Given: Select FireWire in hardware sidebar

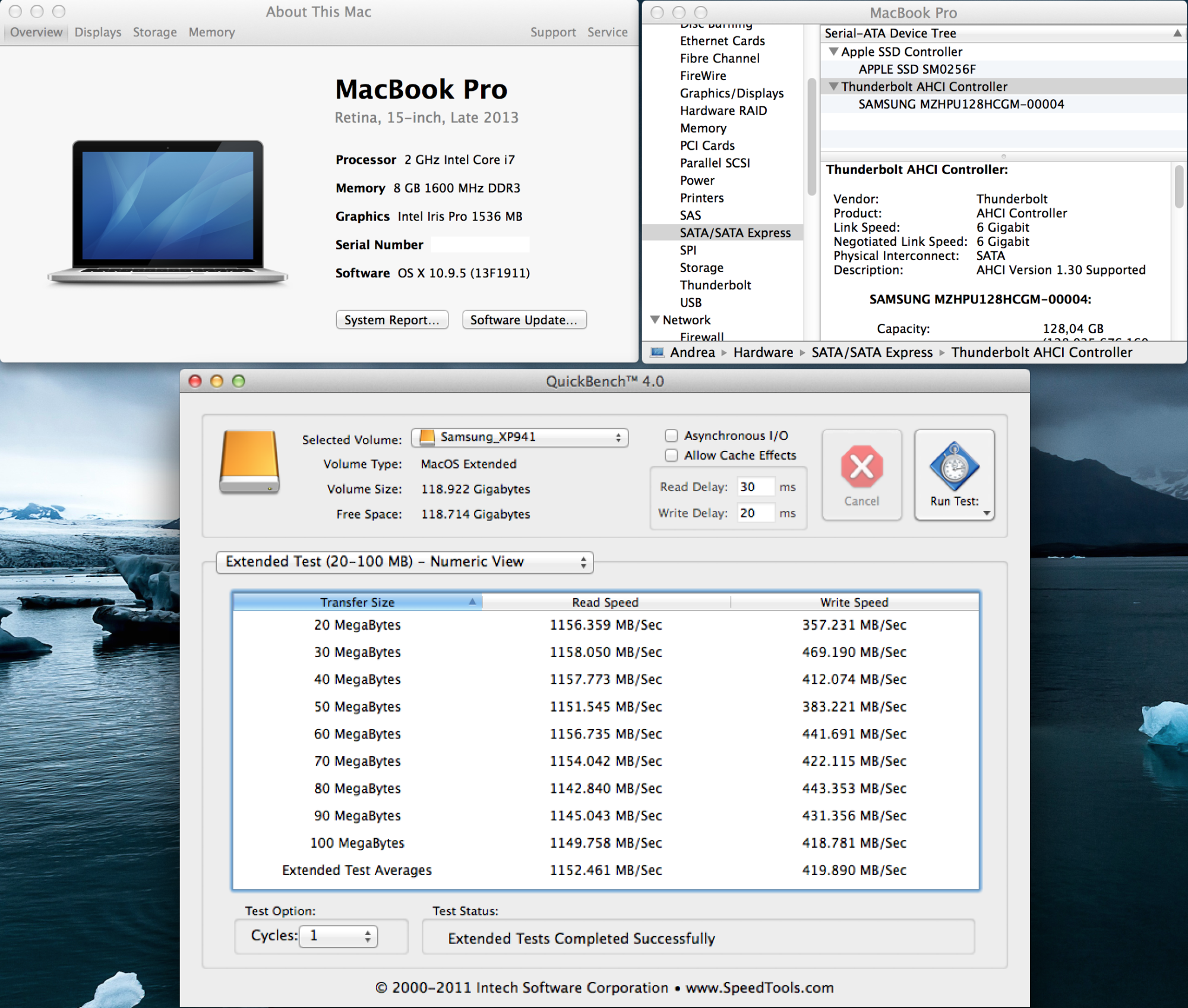Looking at the screenshot, I should tap(703, 75).
